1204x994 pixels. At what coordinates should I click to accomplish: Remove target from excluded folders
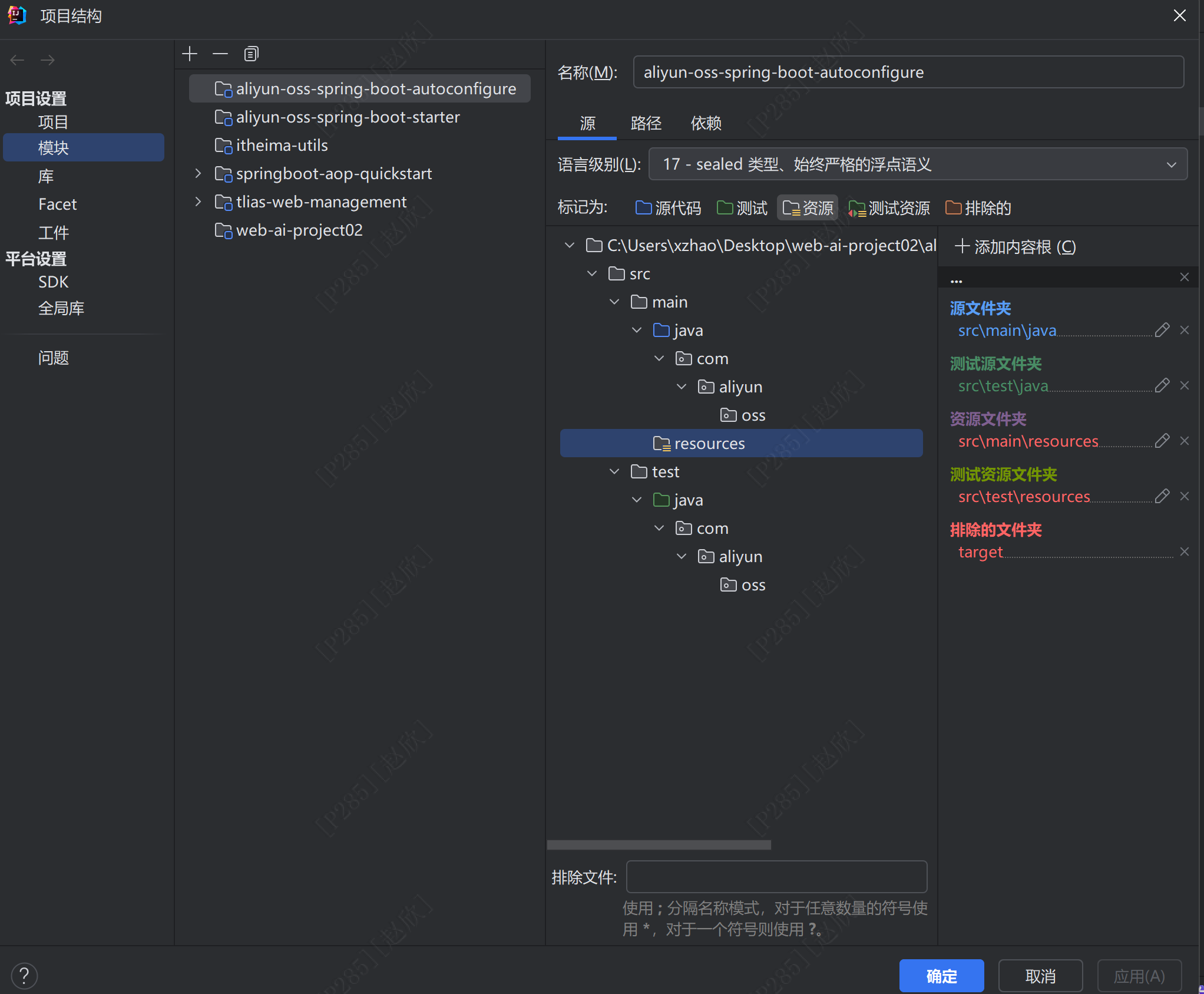click(1185, 552)
